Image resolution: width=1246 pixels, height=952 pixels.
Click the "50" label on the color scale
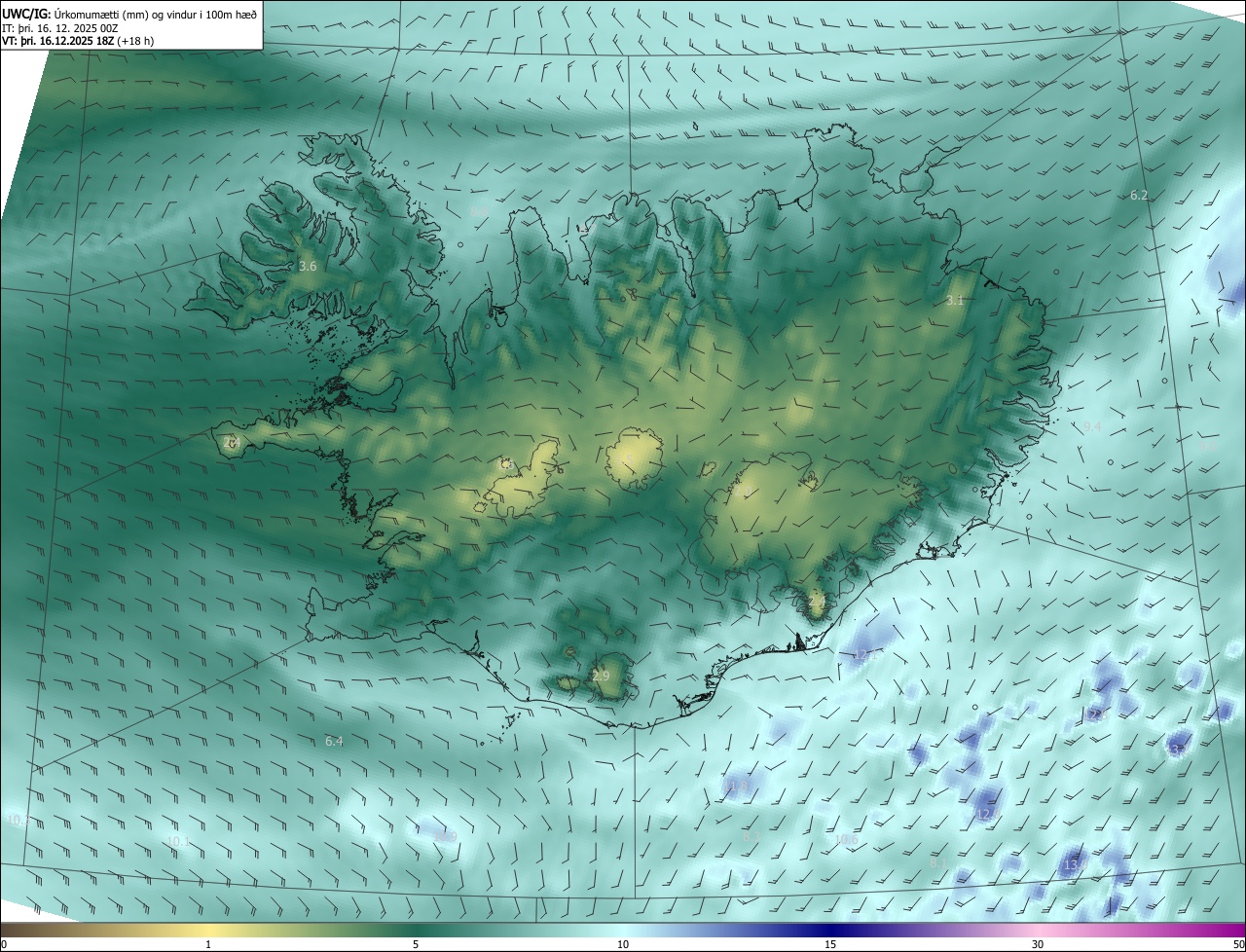(1238, 944)
